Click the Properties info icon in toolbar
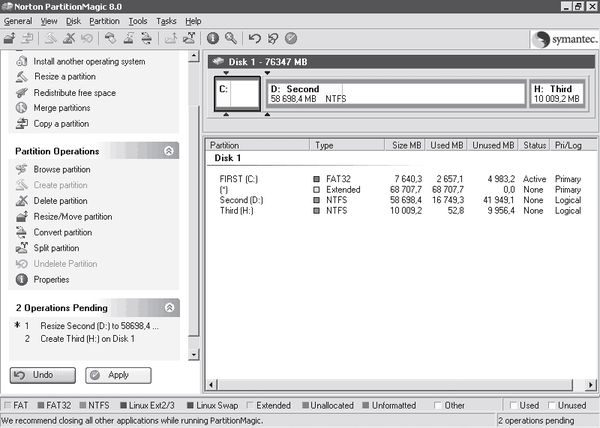This screenshot has width=600, height=428. 212,38
